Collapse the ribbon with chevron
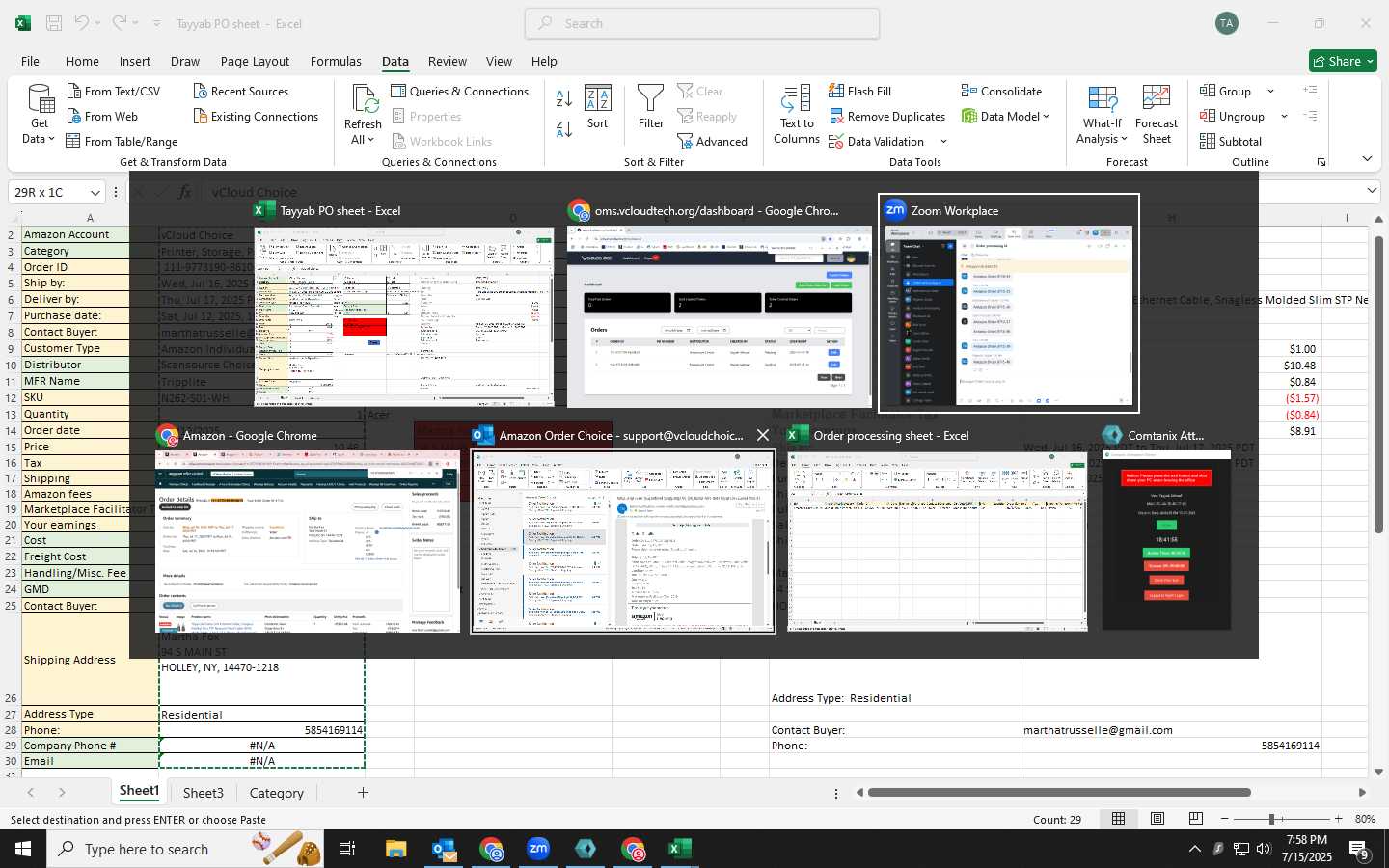The width and height of the screenshot is (1389, 868). point(1367,158)
